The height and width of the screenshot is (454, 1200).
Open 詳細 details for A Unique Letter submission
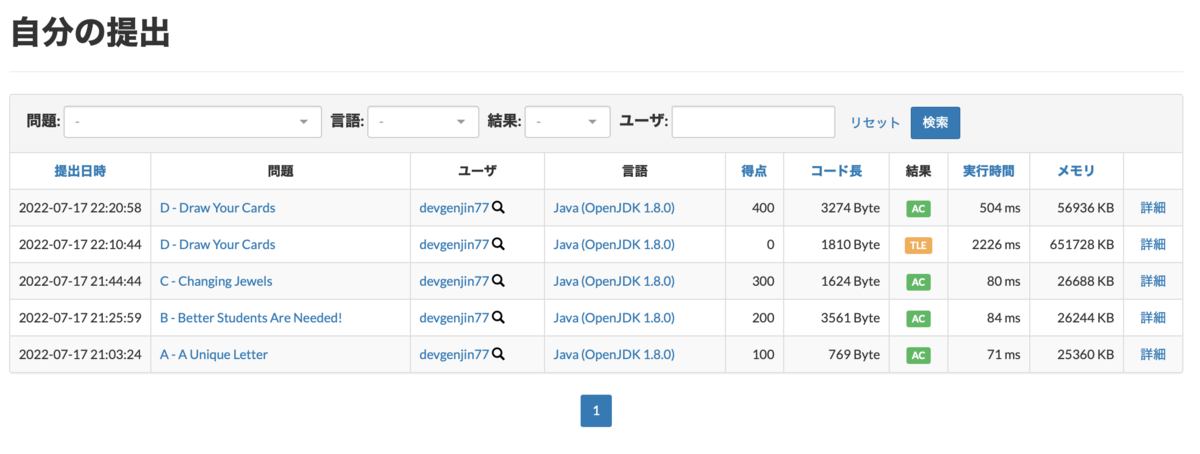[1153, 355]
